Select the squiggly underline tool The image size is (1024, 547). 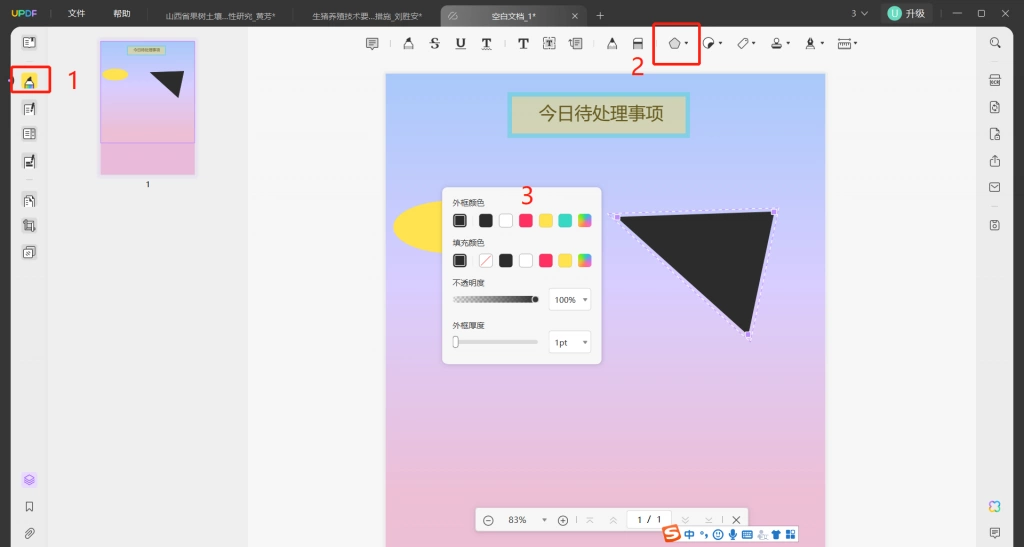tap(487, 44)
